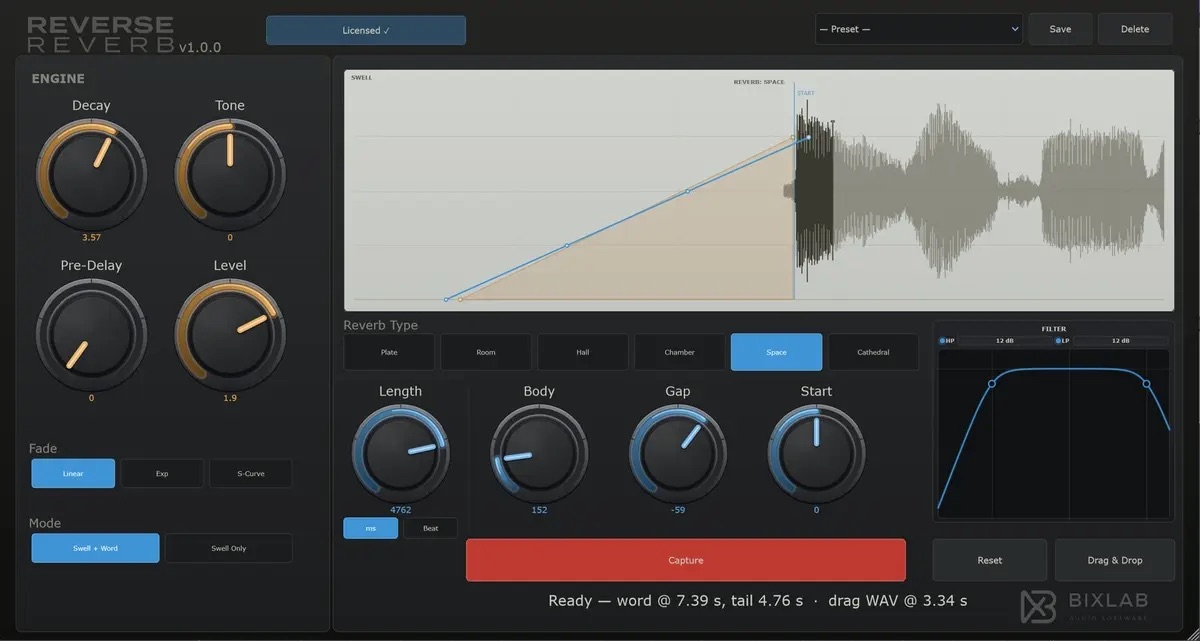
Task: Toggle the LP filter on/off
Action: [x=1063, y=341]
